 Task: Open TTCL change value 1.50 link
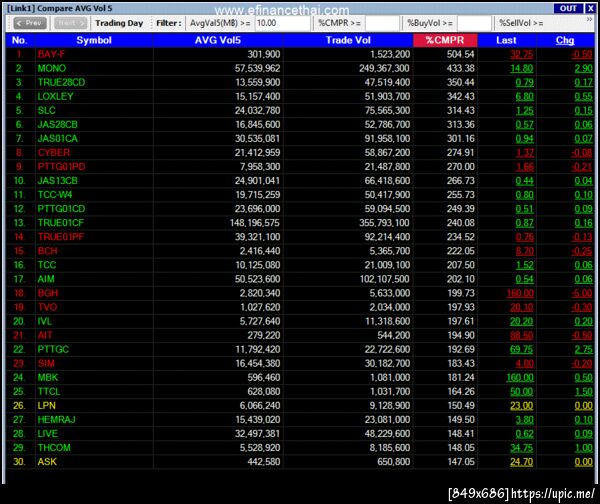pyautogui.click(x=584, y=391)
